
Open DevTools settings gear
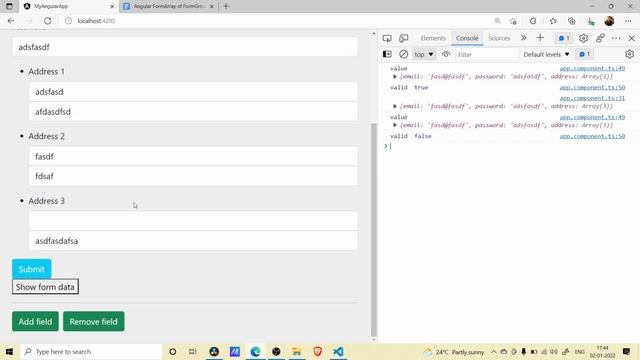(x=583, y=38)
